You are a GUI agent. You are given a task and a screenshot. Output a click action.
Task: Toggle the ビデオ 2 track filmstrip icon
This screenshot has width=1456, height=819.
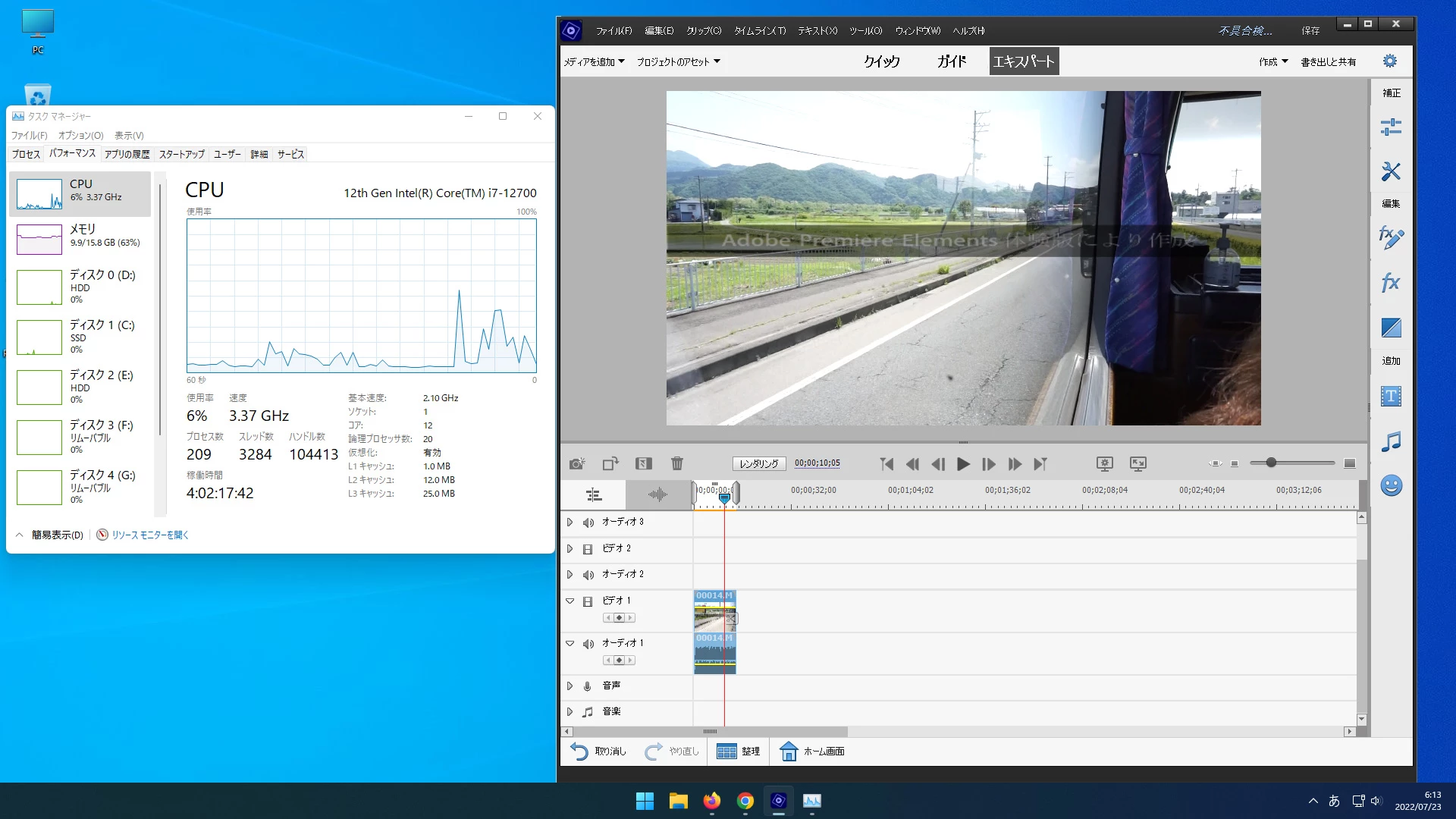click(588, 549)
